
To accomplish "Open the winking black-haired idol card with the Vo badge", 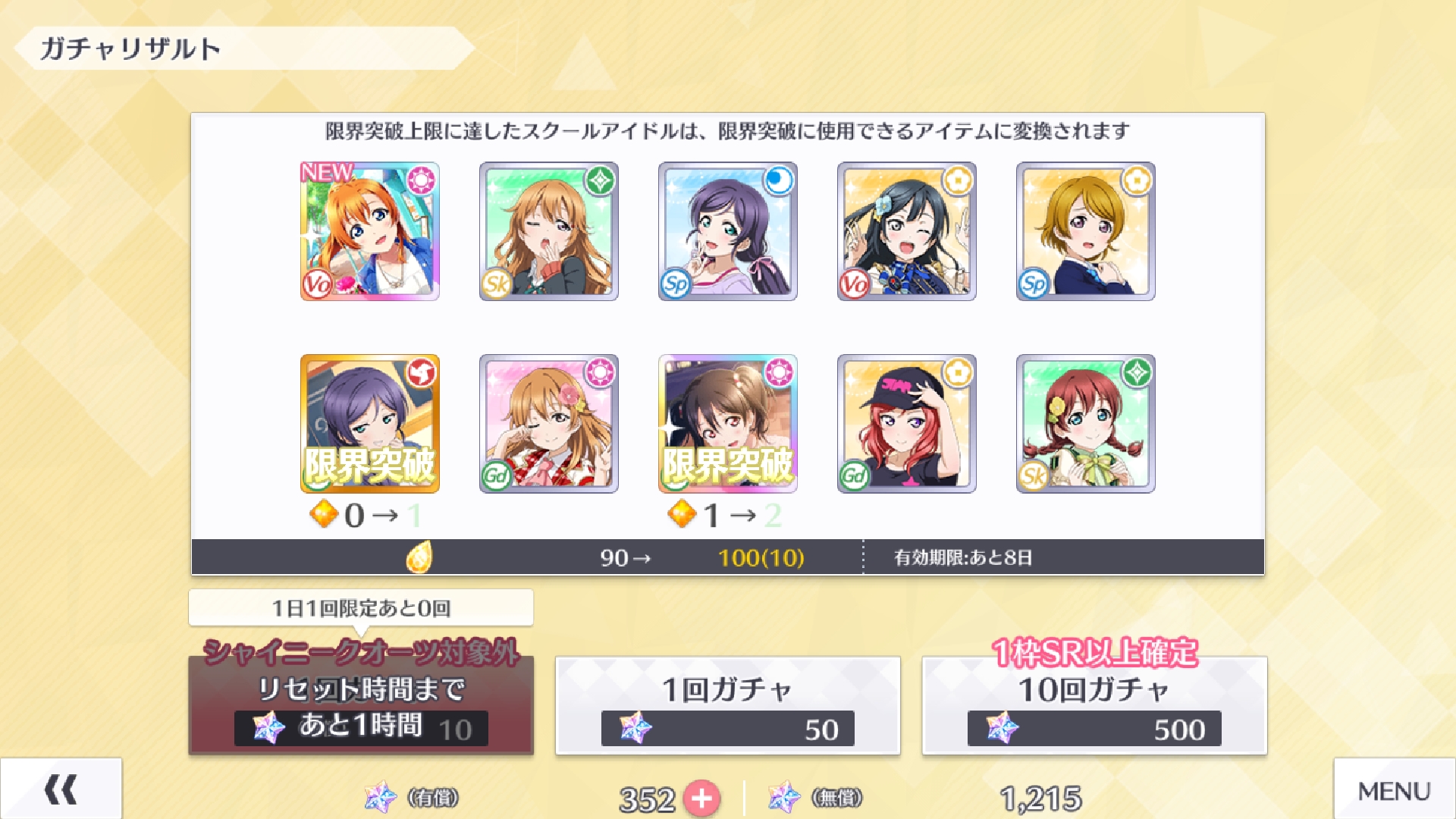I will pos(907,231).
